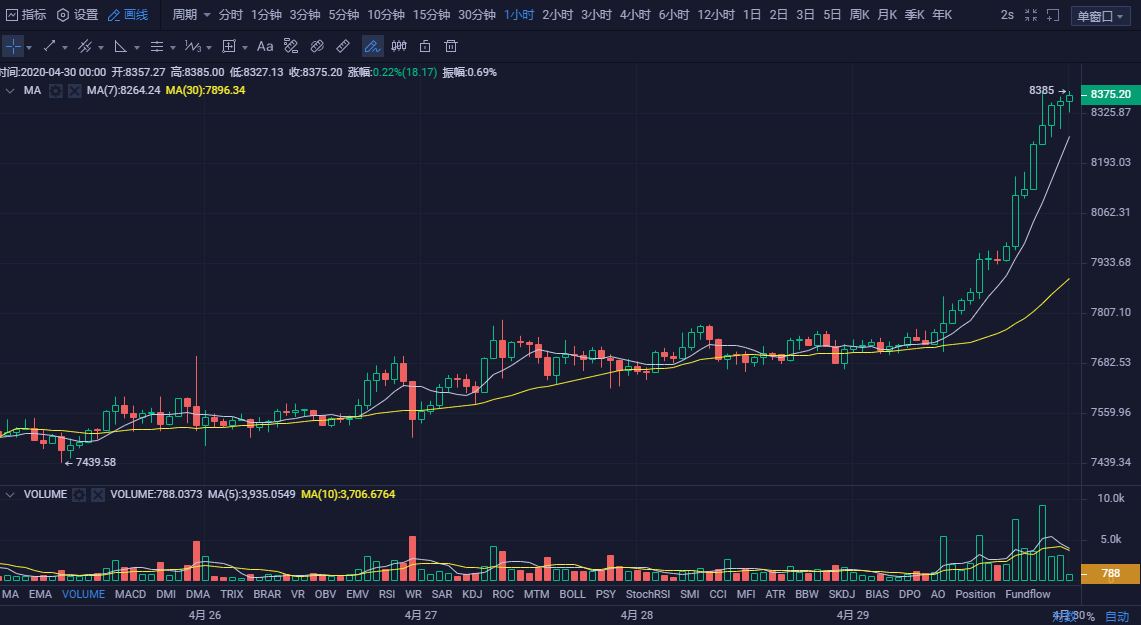Click the 8375.20 current price label
This screenshot has height=625, width=1141.
(1110, 95)
